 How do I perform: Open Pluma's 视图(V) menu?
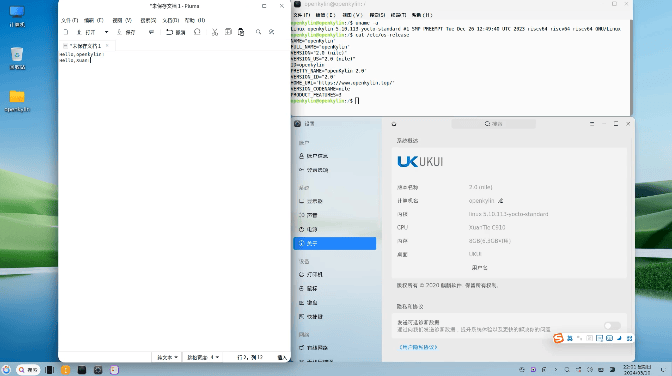tap(122, 20)
